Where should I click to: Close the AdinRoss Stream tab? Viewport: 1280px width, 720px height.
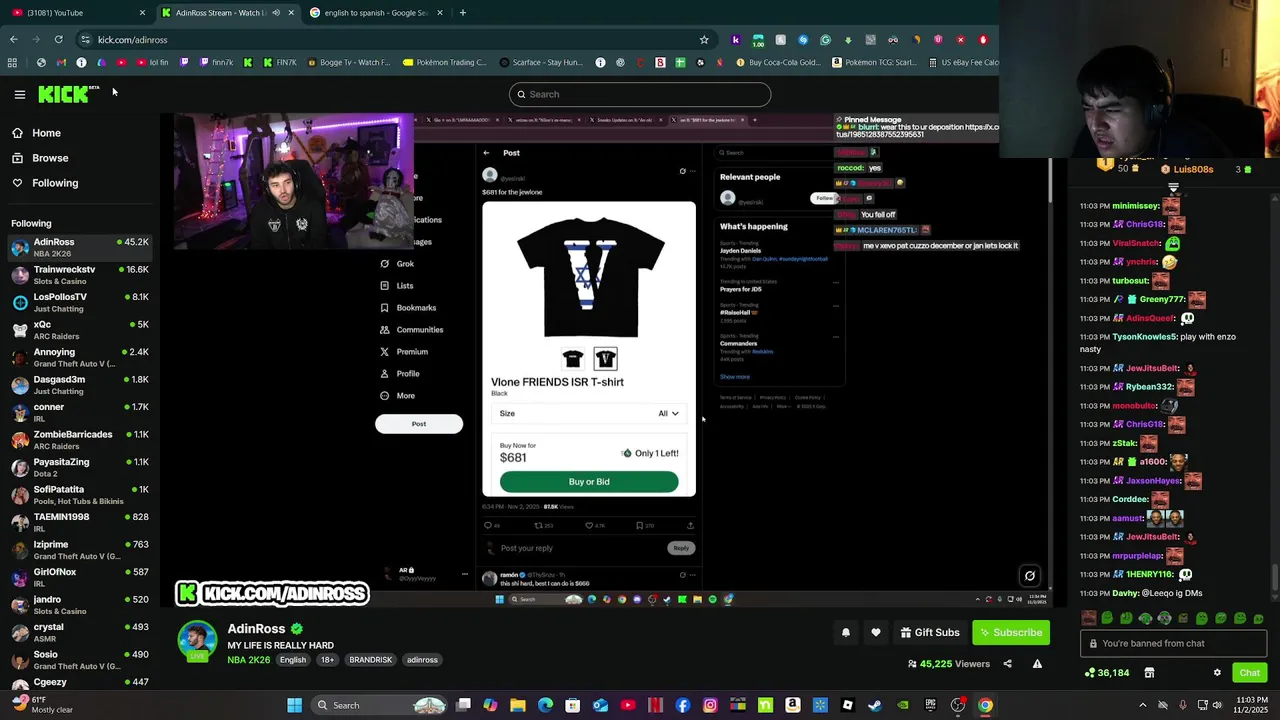point(291,13)
